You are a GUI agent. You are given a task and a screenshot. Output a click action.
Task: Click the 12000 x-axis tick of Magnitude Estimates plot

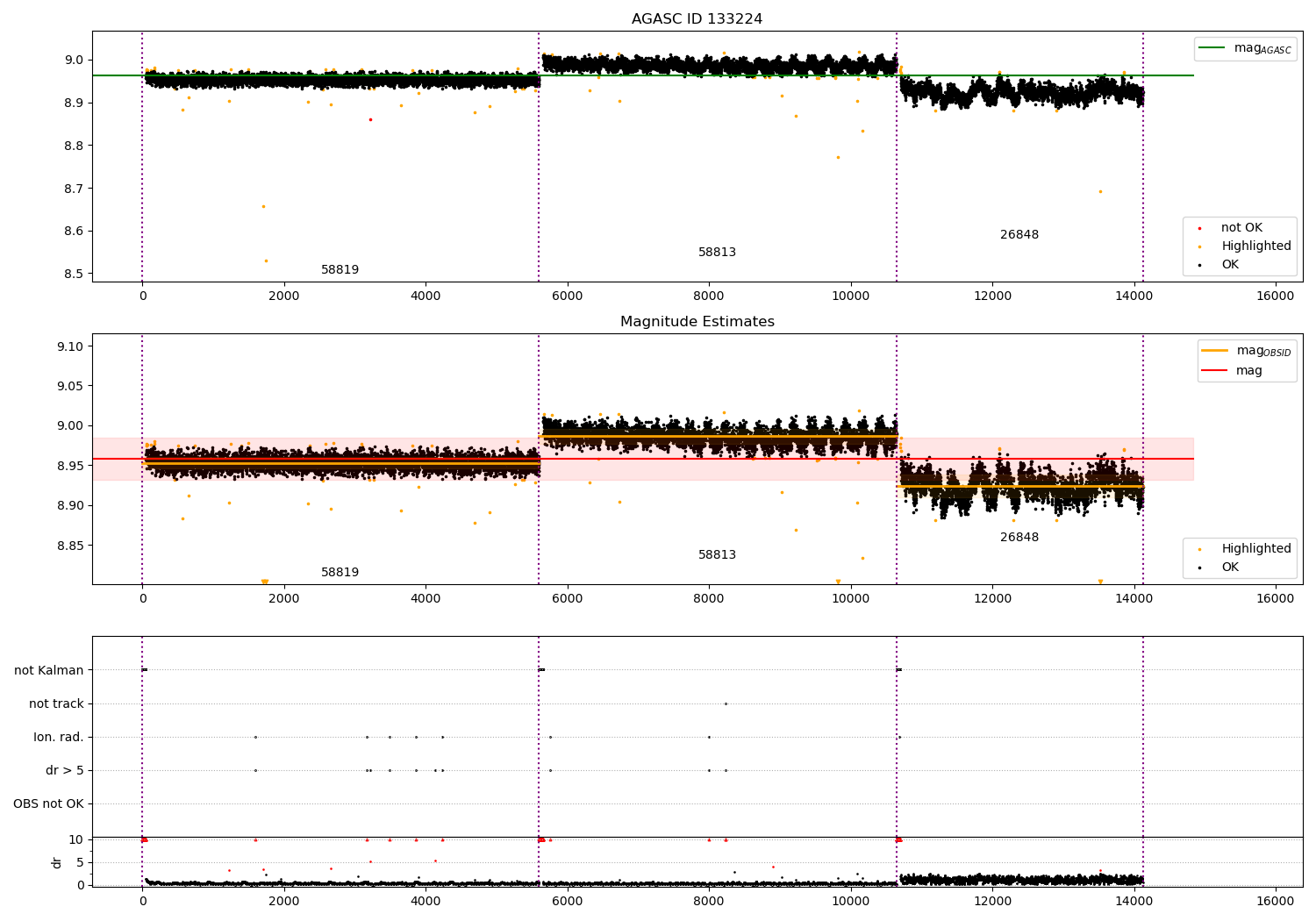991,598
